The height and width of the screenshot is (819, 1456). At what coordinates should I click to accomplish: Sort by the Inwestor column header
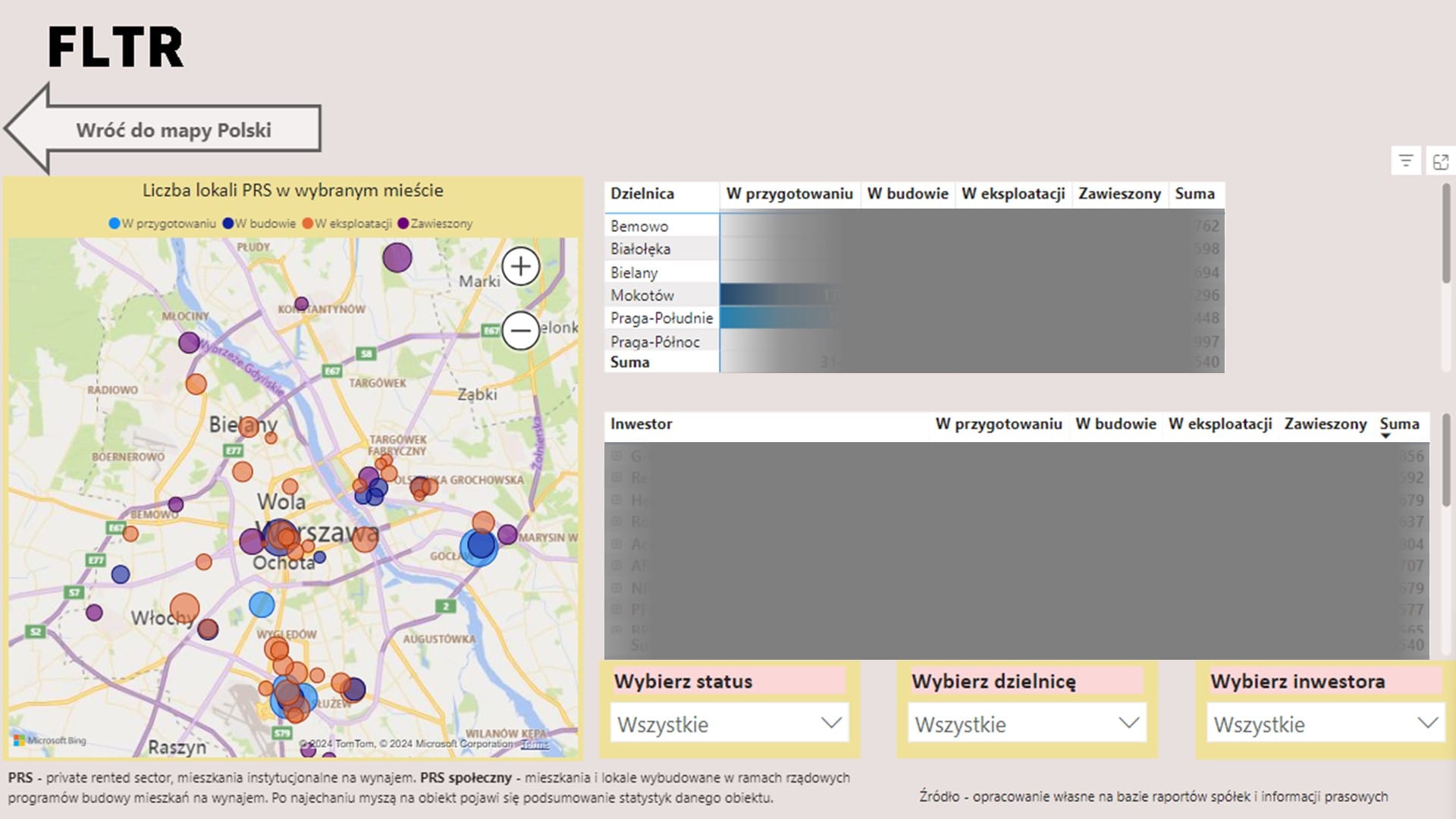(642, 424)
